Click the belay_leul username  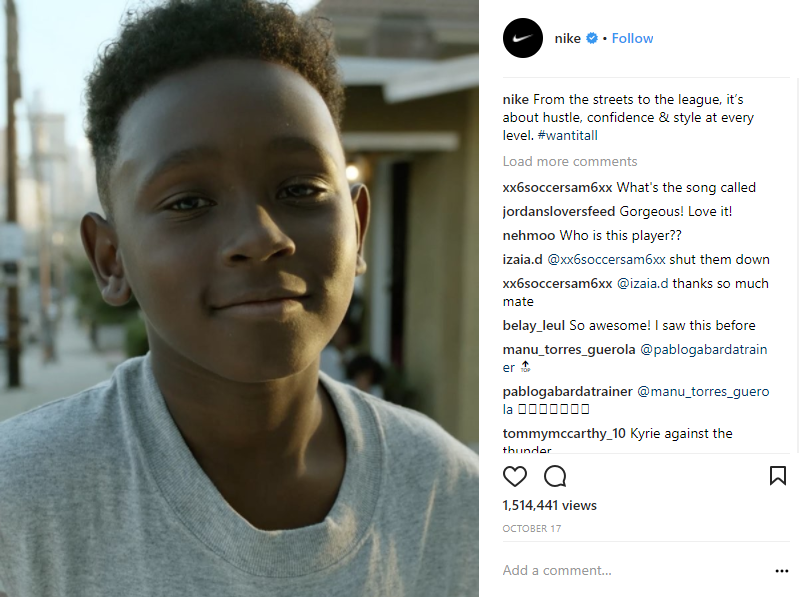tap(534, 325)
